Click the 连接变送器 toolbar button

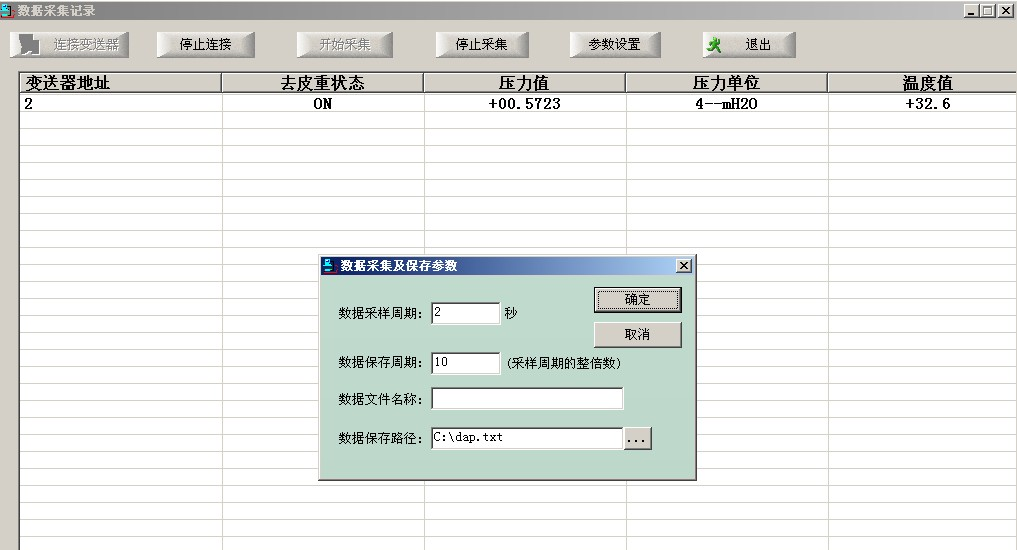(69, 45)
